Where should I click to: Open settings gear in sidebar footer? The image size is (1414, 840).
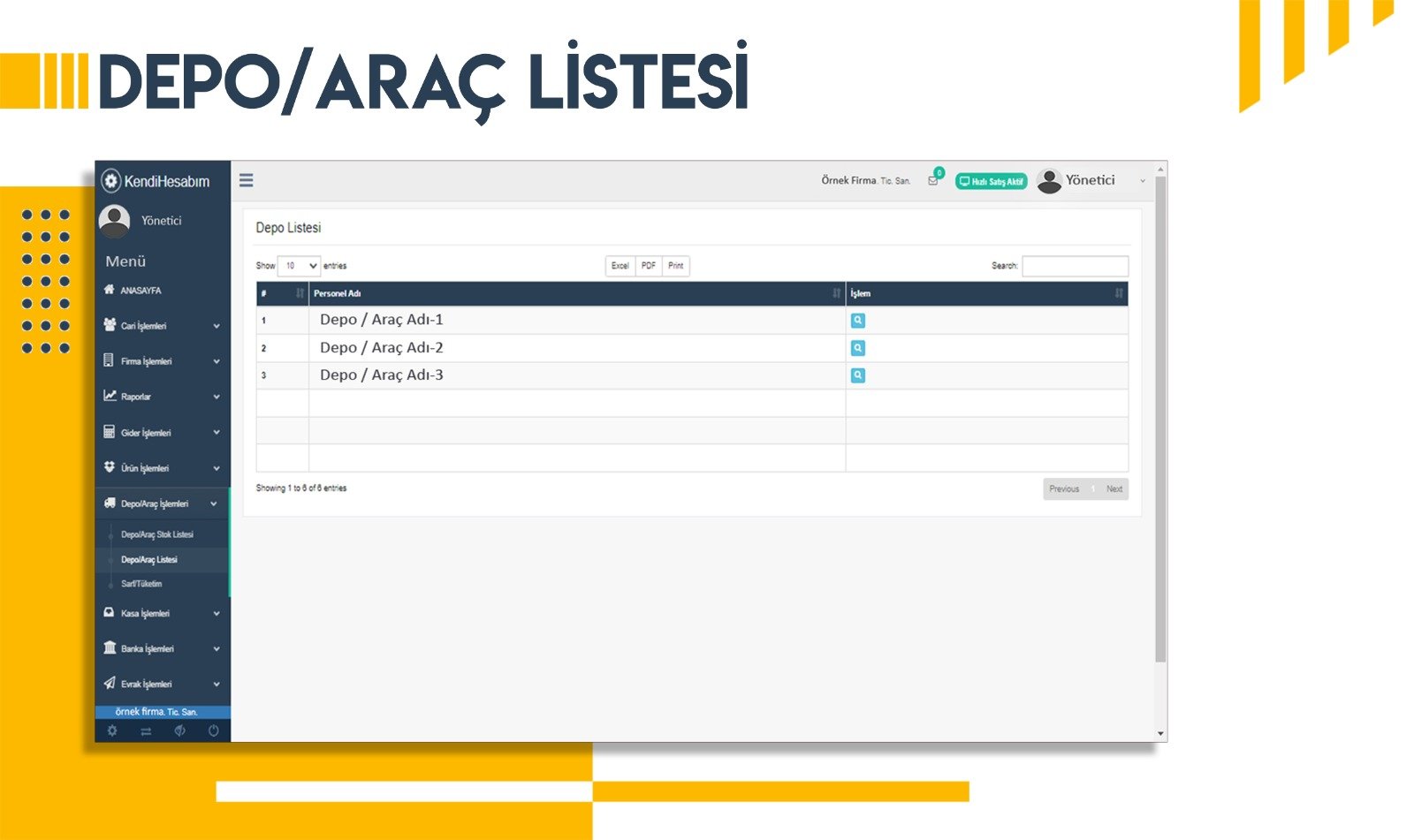tap(112, 730)
